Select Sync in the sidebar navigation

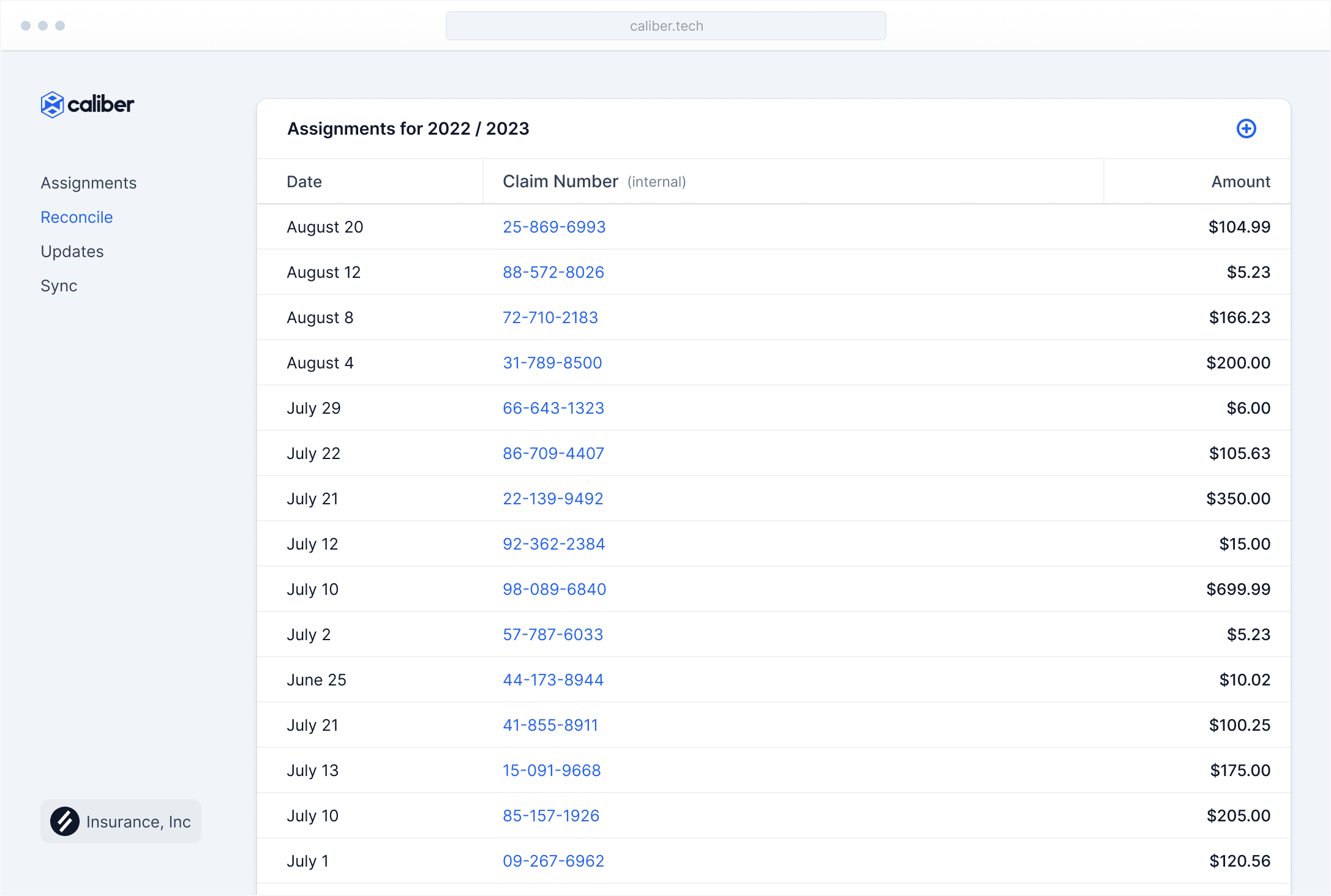tap(59, 286)
